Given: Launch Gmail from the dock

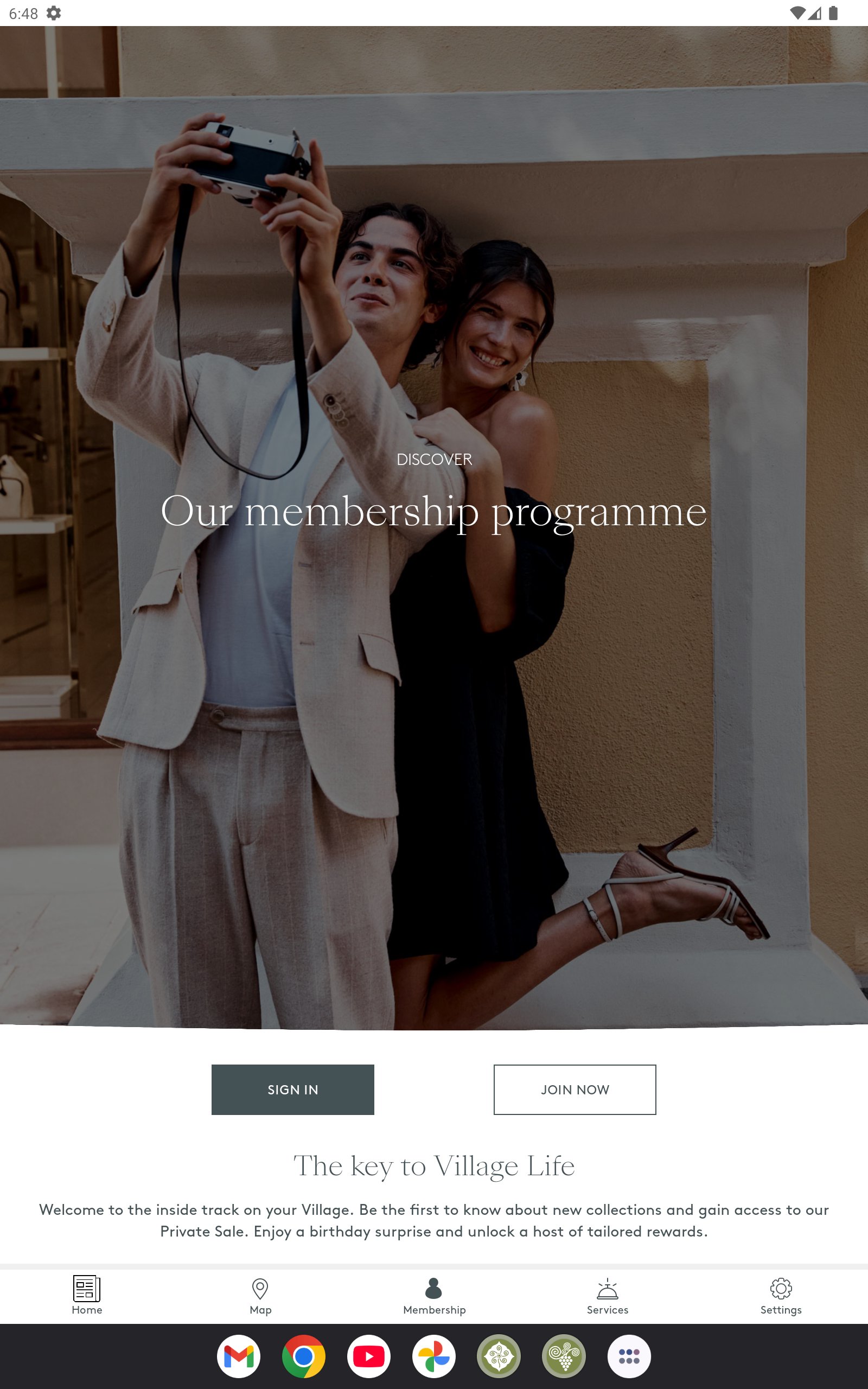Looking at the screenshot, I should (239, 1356).
